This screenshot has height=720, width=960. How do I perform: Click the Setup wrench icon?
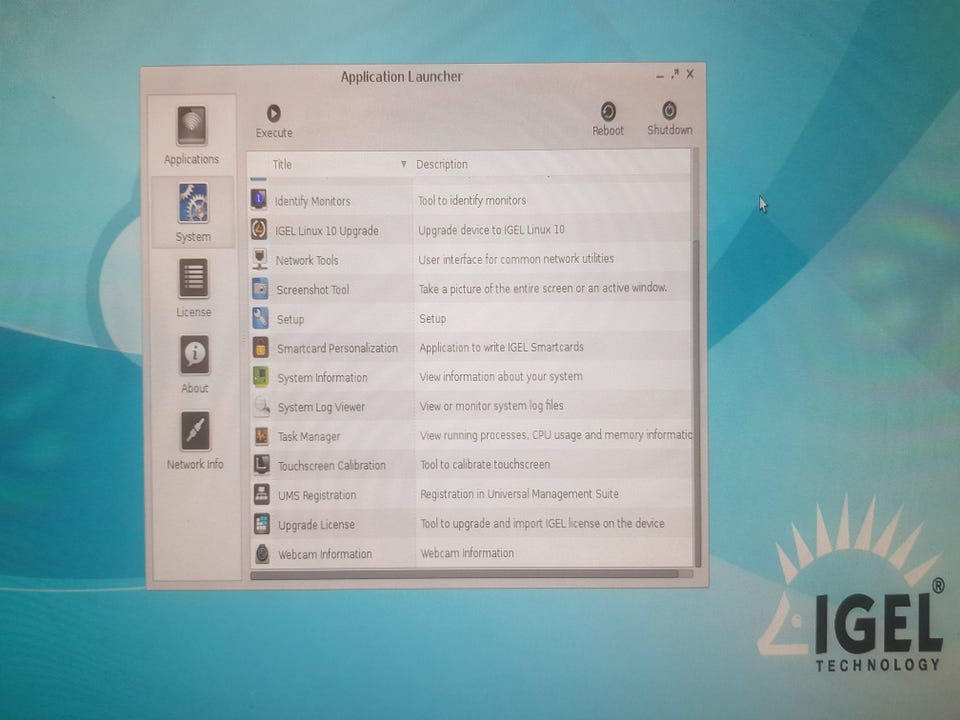[260, 318]
